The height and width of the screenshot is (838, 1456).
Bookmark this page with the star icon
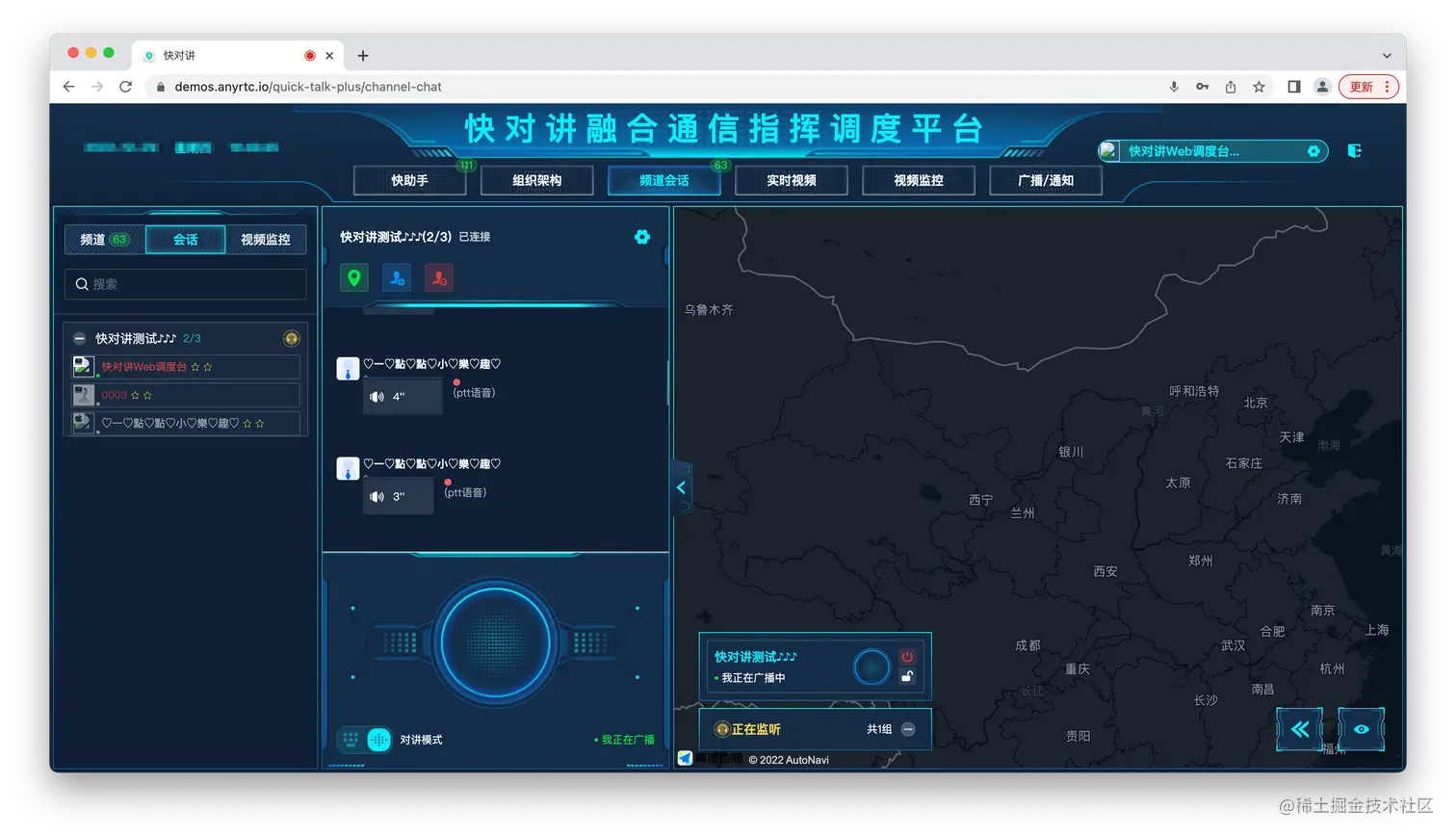(x=1259, y=87)
